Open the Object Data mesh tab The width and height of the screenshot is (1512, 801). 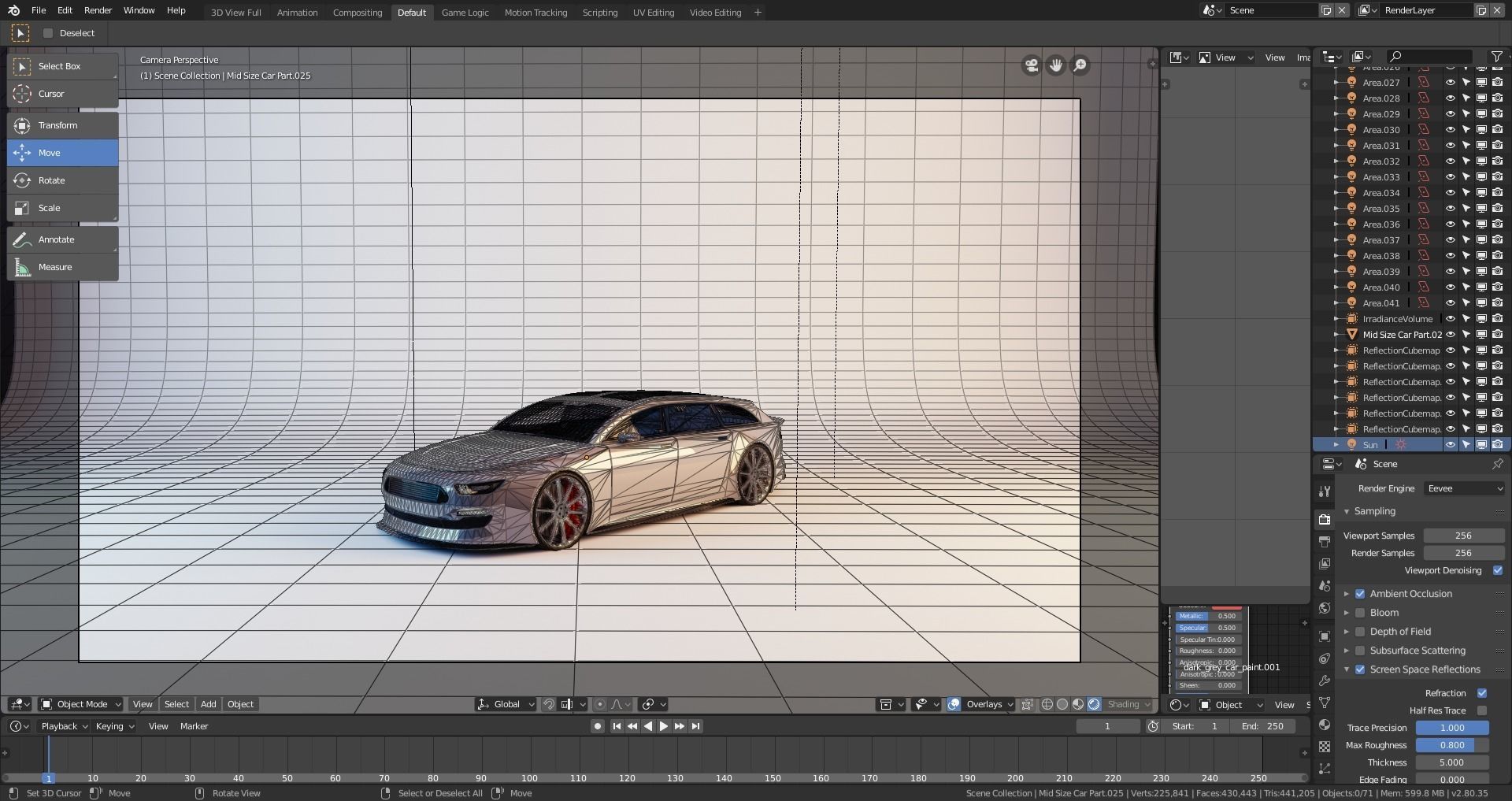pyautogui.click(x=1325, y=703)
